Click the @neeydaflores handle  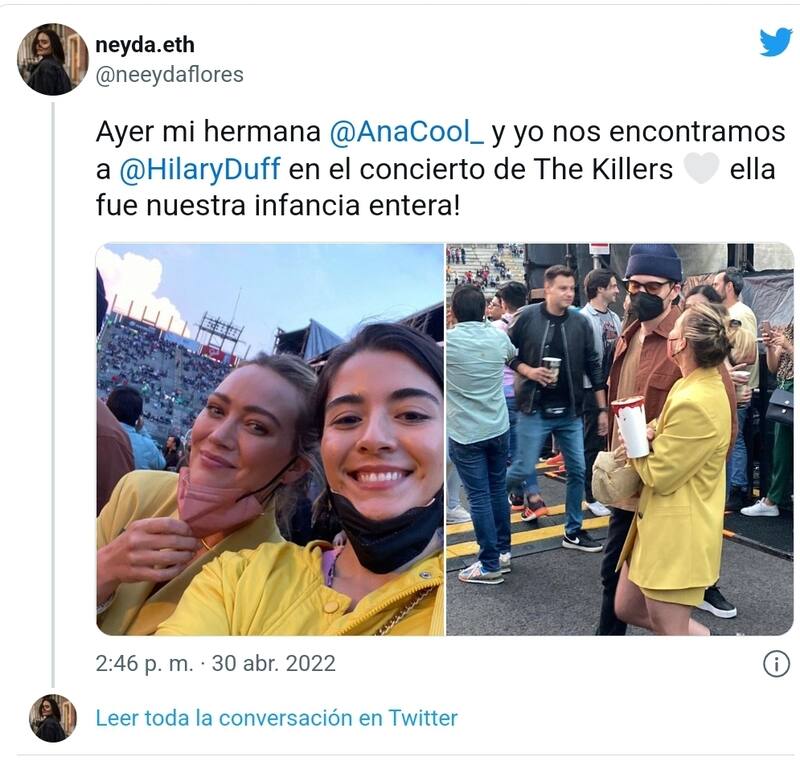pos(169,75)
